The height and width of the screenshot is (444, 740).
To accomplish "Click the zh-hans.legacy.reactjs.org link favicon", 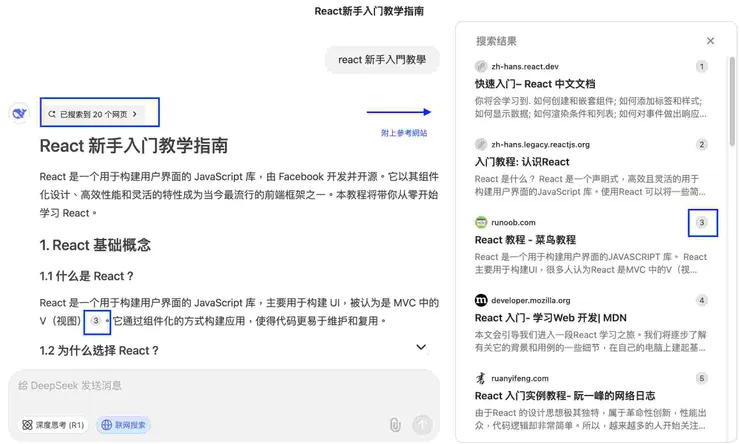I will point(481,144).
